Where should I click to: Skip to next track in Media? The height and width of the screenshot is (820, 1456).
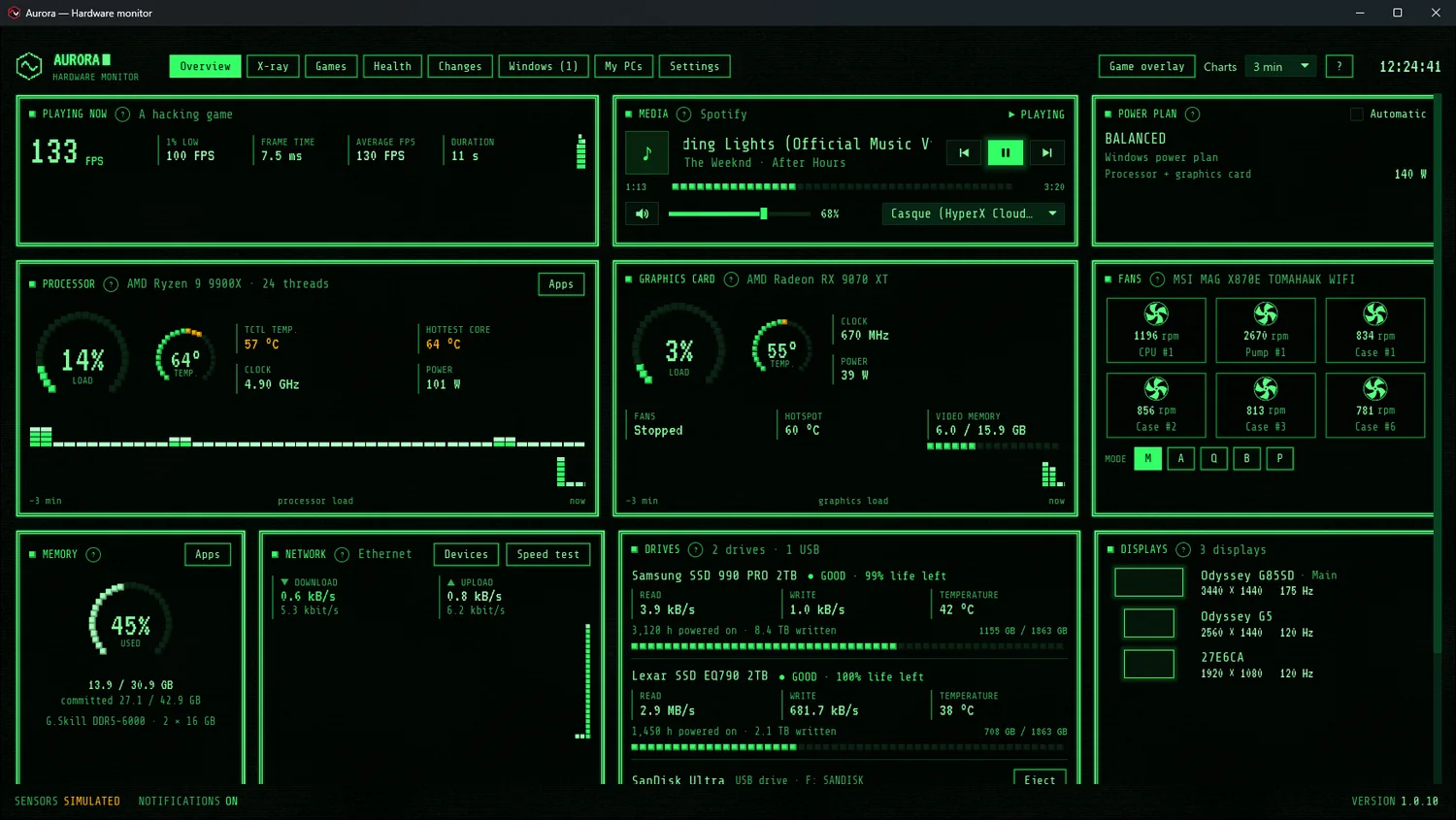coord(1046,152)
